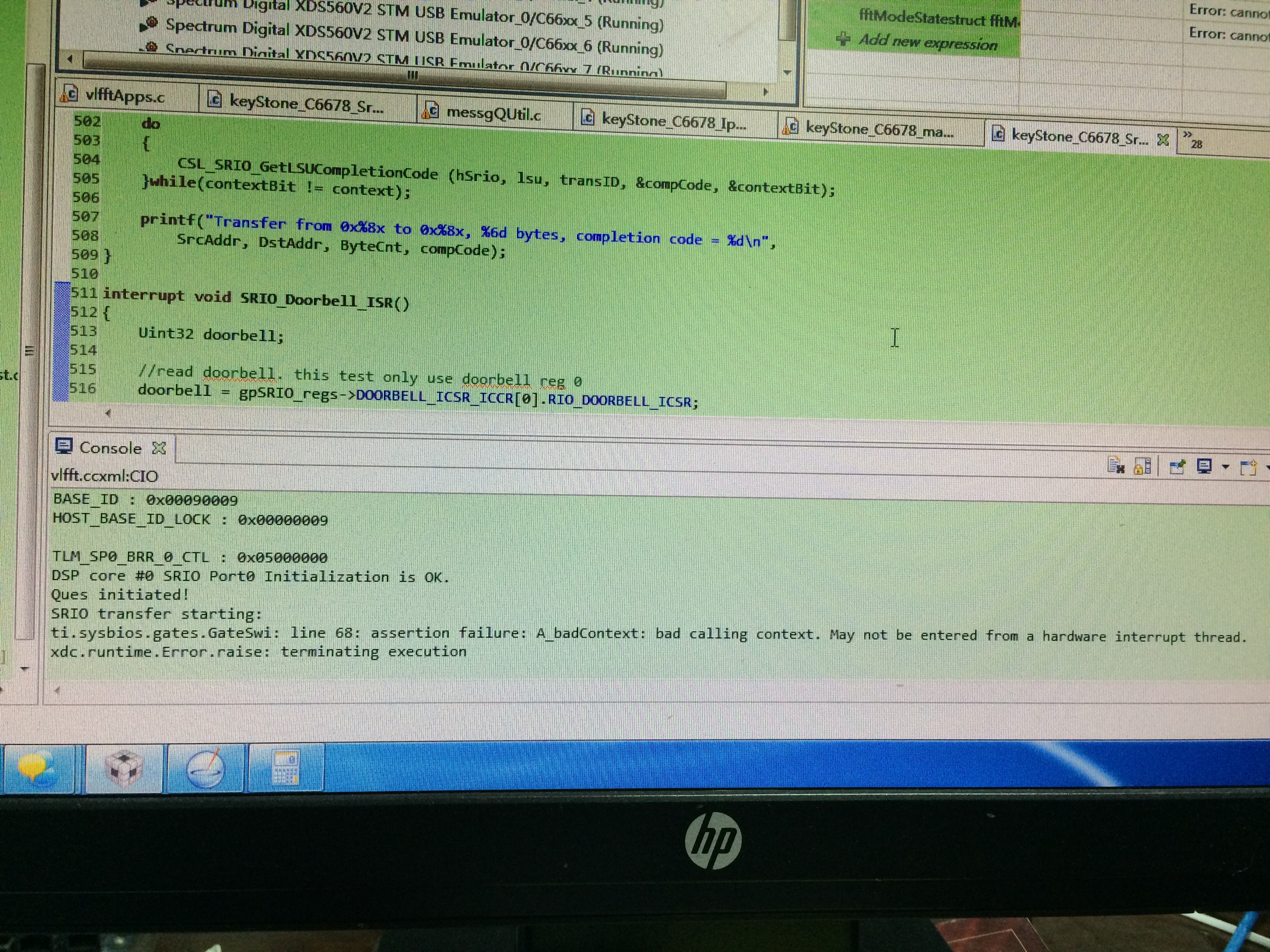
Task: Click the Open Console icon
Action: click(1248, 468)
